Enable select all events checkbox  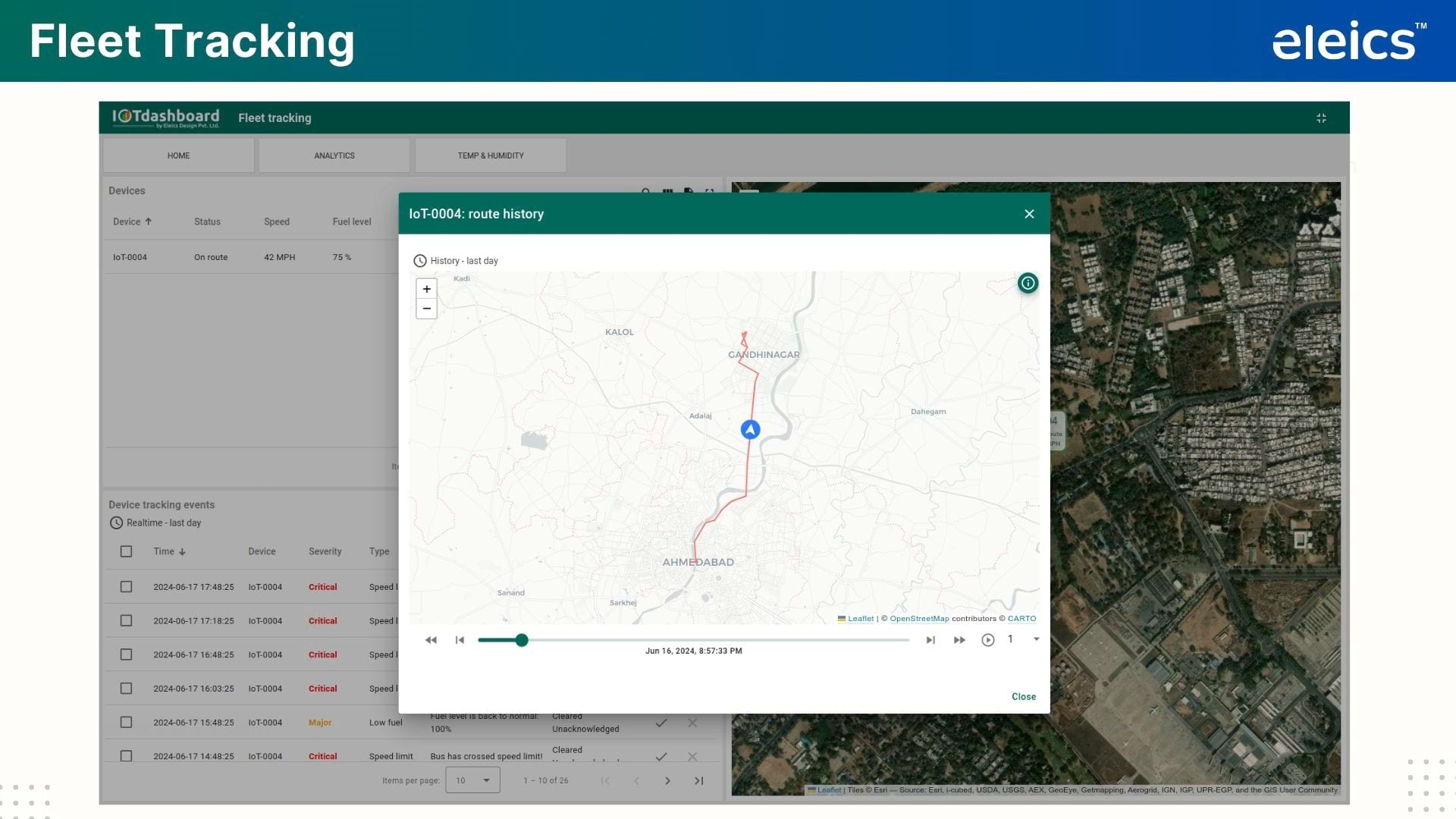pos(126,551)
